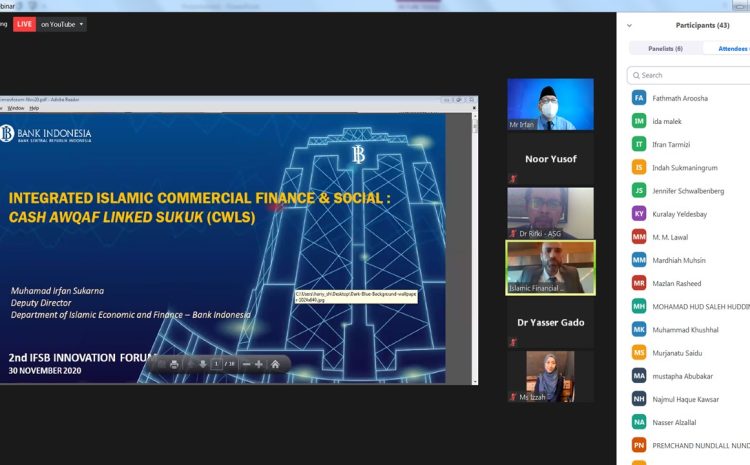Image resolution: width=750 pixels, height=465 pixels.
Task: Switch to the Attendees tab
Action: pos(727,48)
